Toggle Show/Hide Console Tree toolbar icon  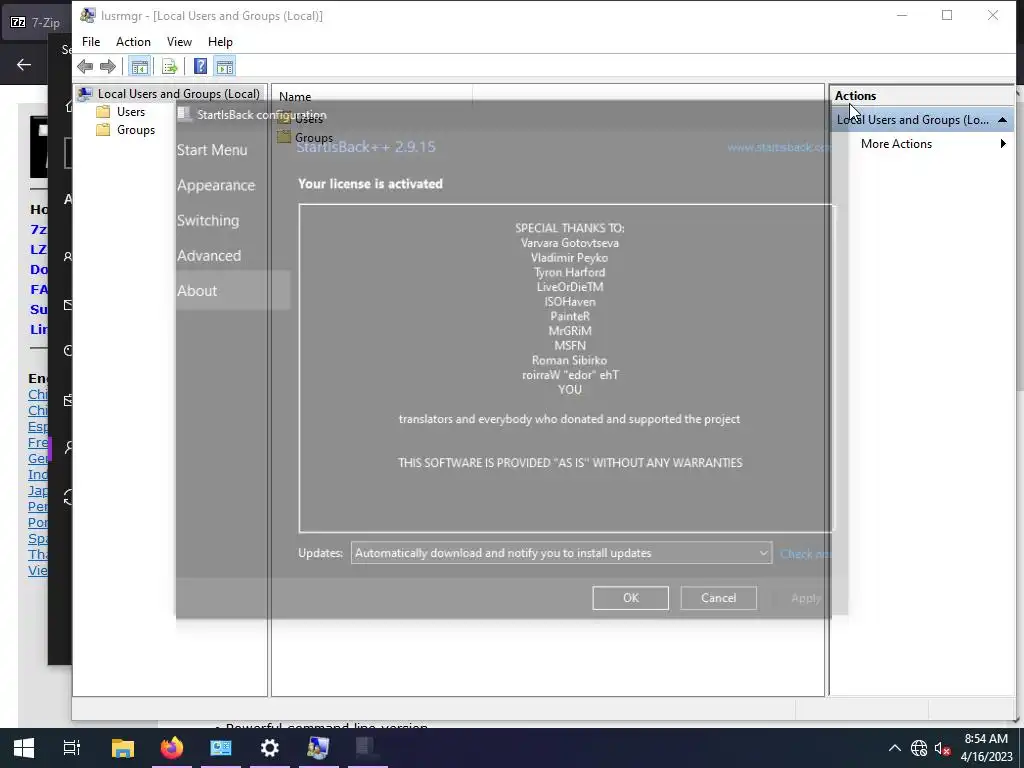(139, 66)
